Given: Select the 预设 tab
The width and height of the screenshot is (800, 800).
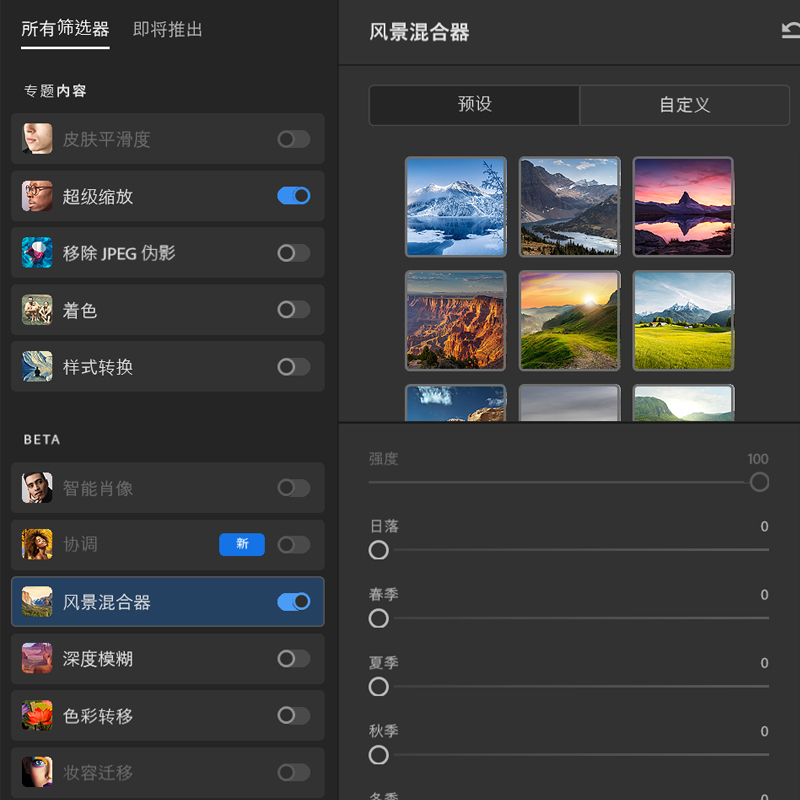Looking at the screenshot, I should tap(474, 105).
